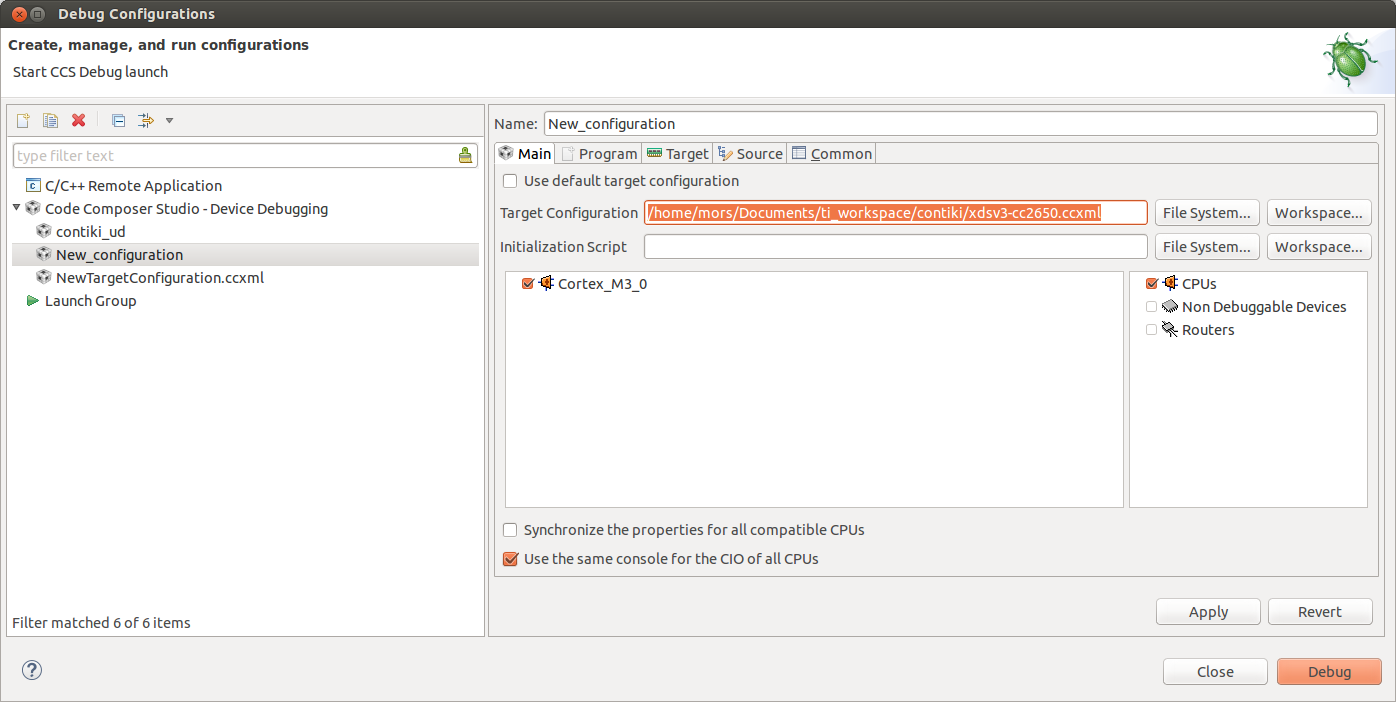Click the CPUs chip icon

pos(1170,283)
